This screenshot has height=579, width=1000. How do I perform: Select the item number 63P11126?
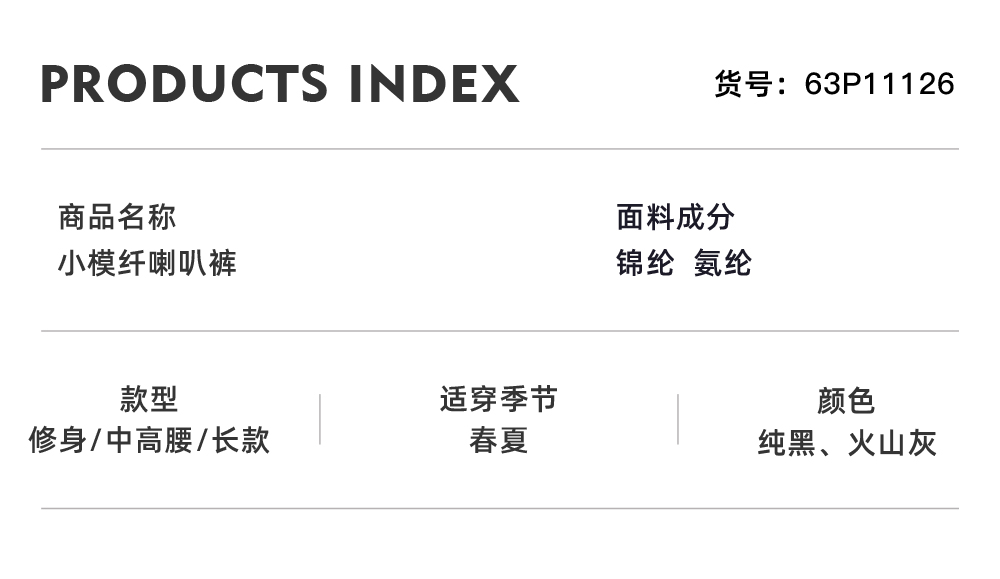(880, 84)
